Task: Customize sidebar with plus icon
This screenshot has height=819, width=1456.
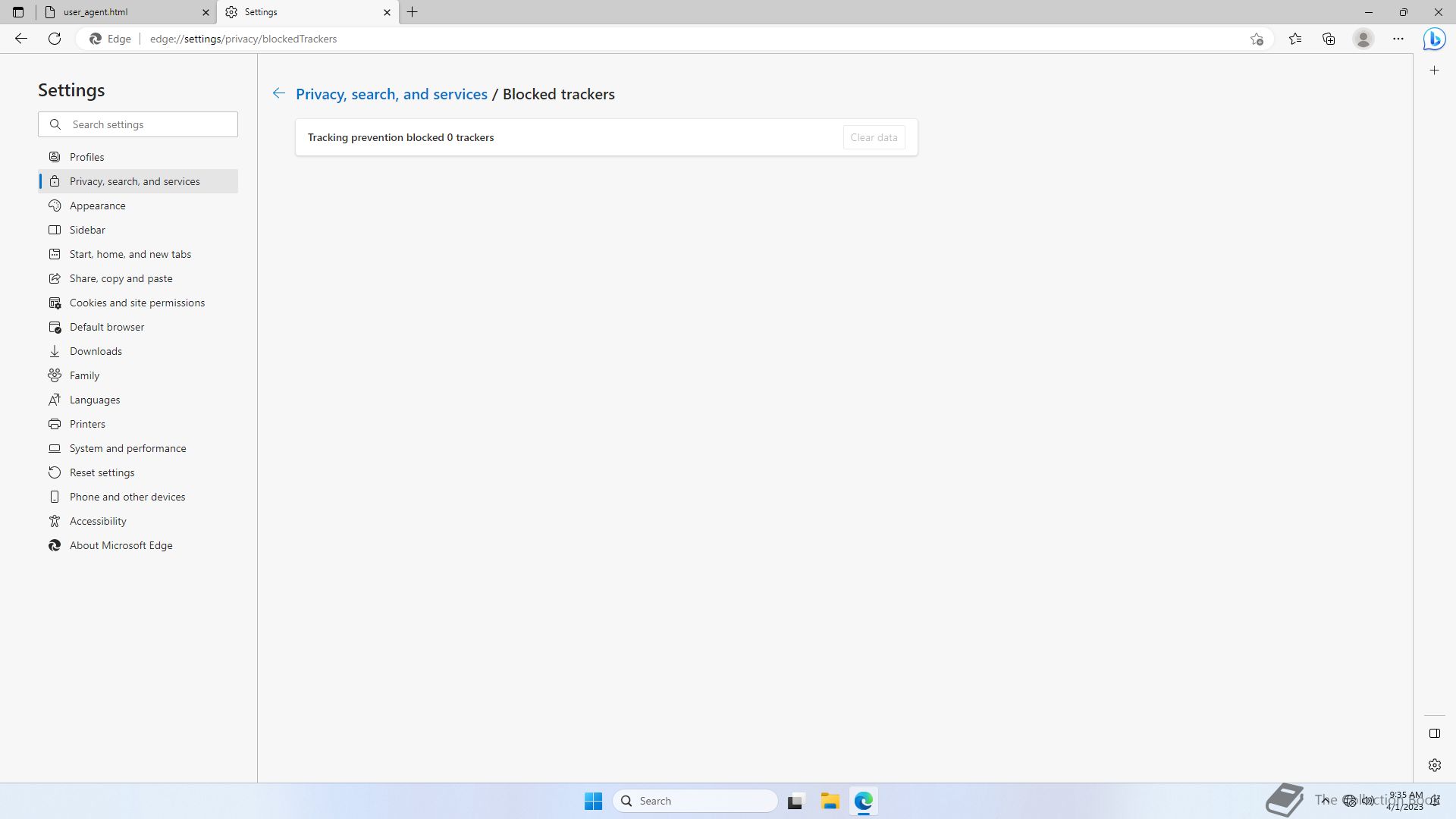Action: pyautogui.click(x=1434, y=71)
